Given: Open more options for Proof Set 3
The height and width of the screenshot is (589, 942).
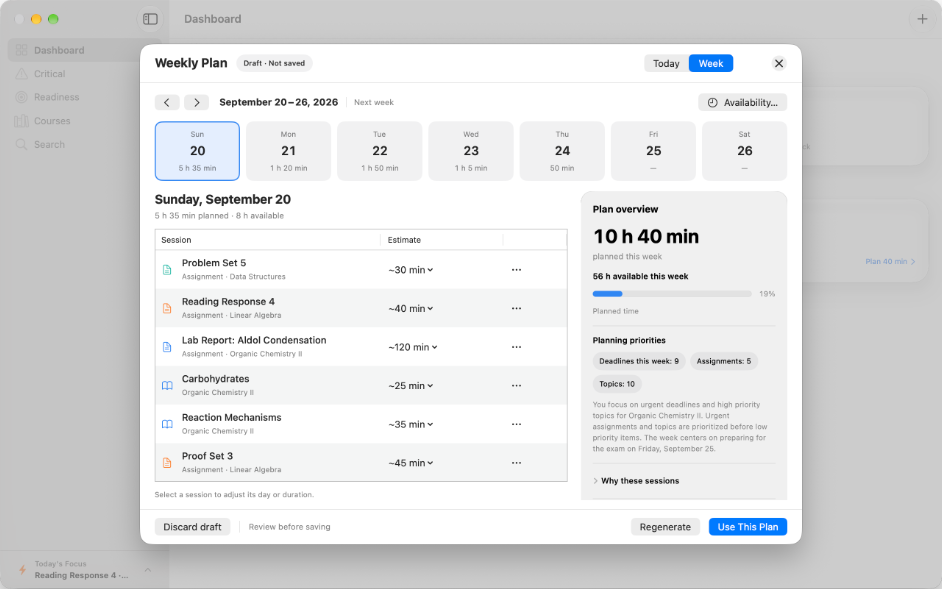Looking at the screenshot, I should 516,463.
